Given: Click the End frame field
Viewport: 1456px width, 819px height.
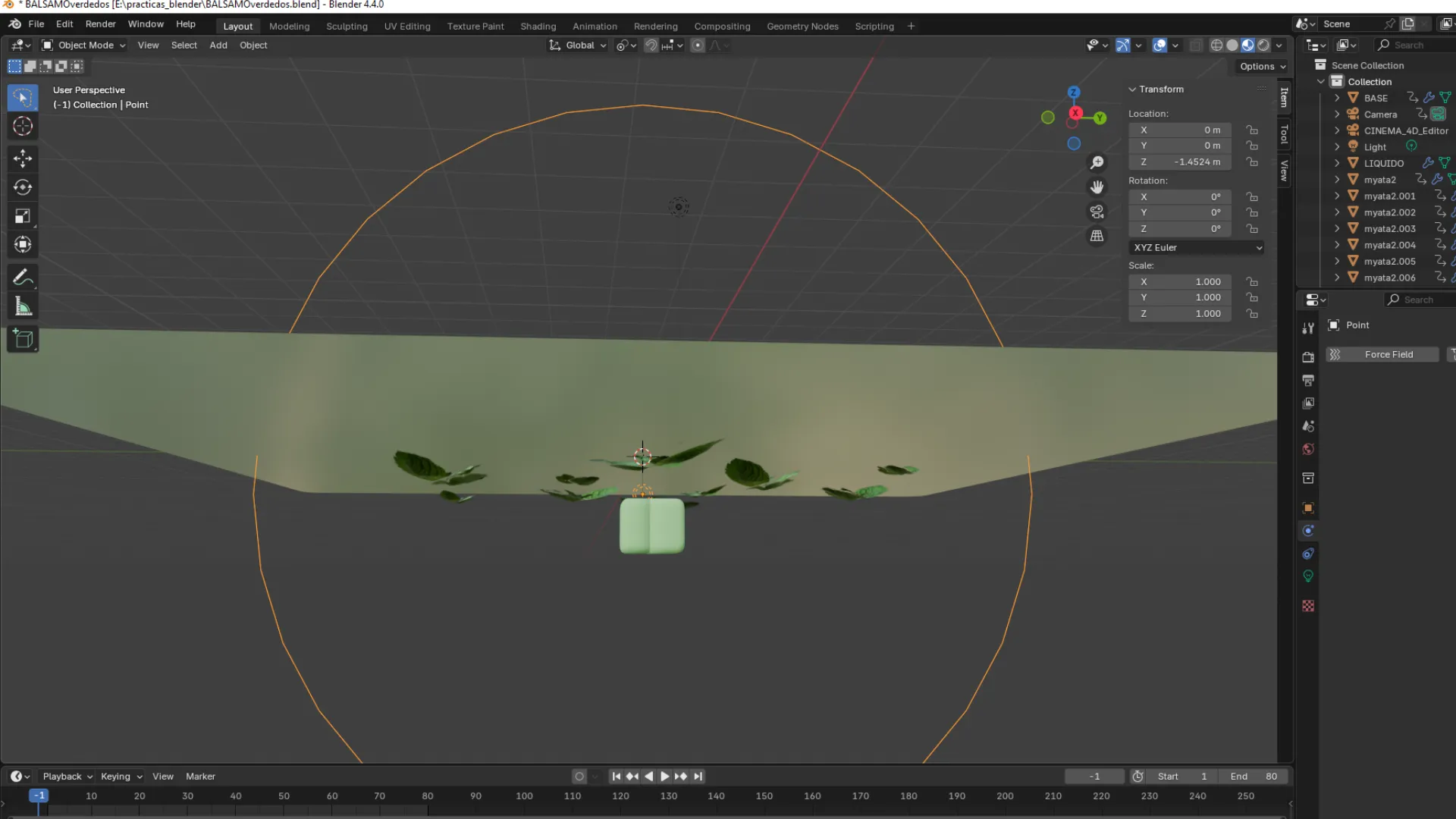Looking at the screenshot, I should click(1253, 777).
